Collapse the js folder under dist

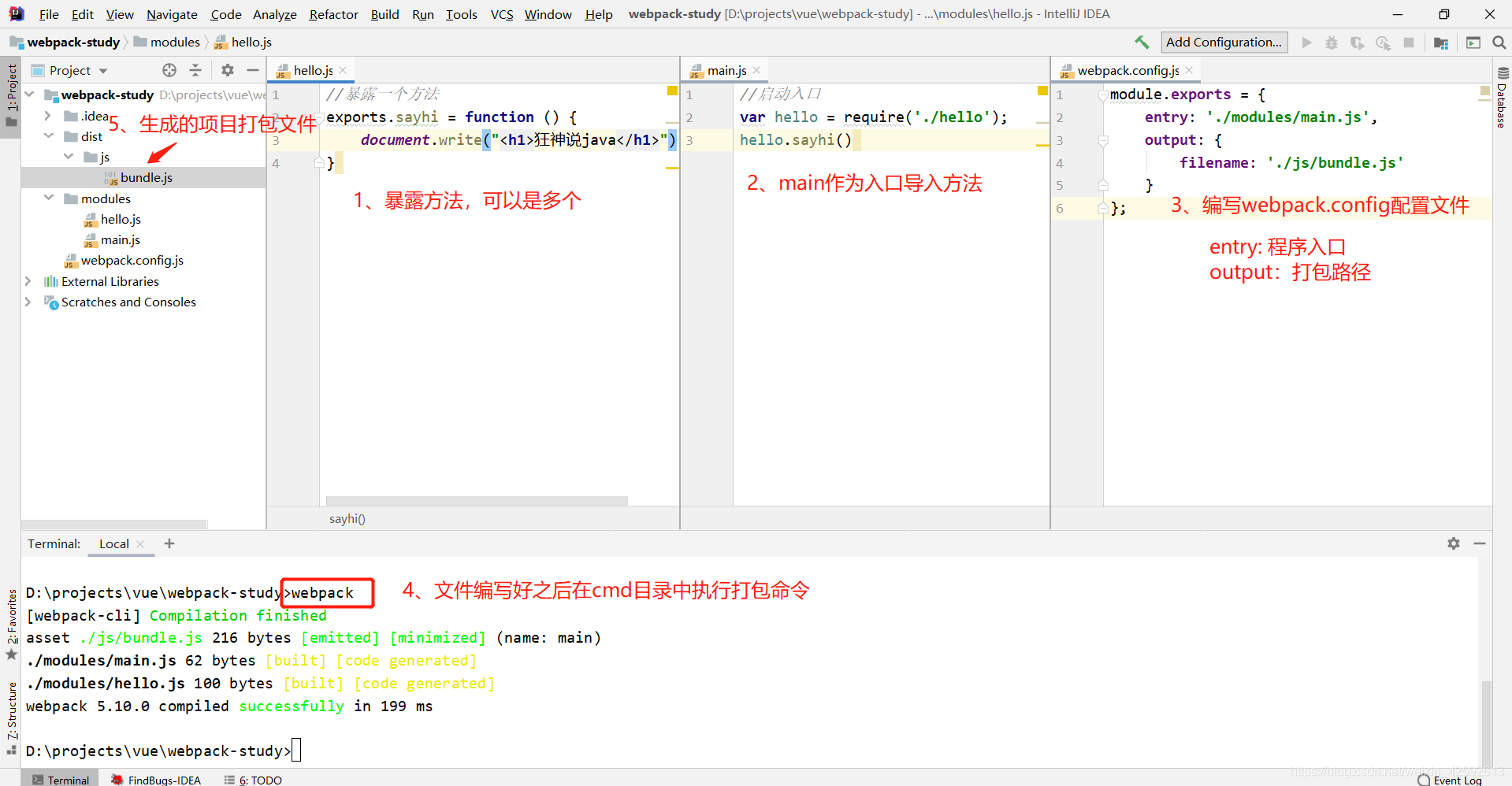69,157
